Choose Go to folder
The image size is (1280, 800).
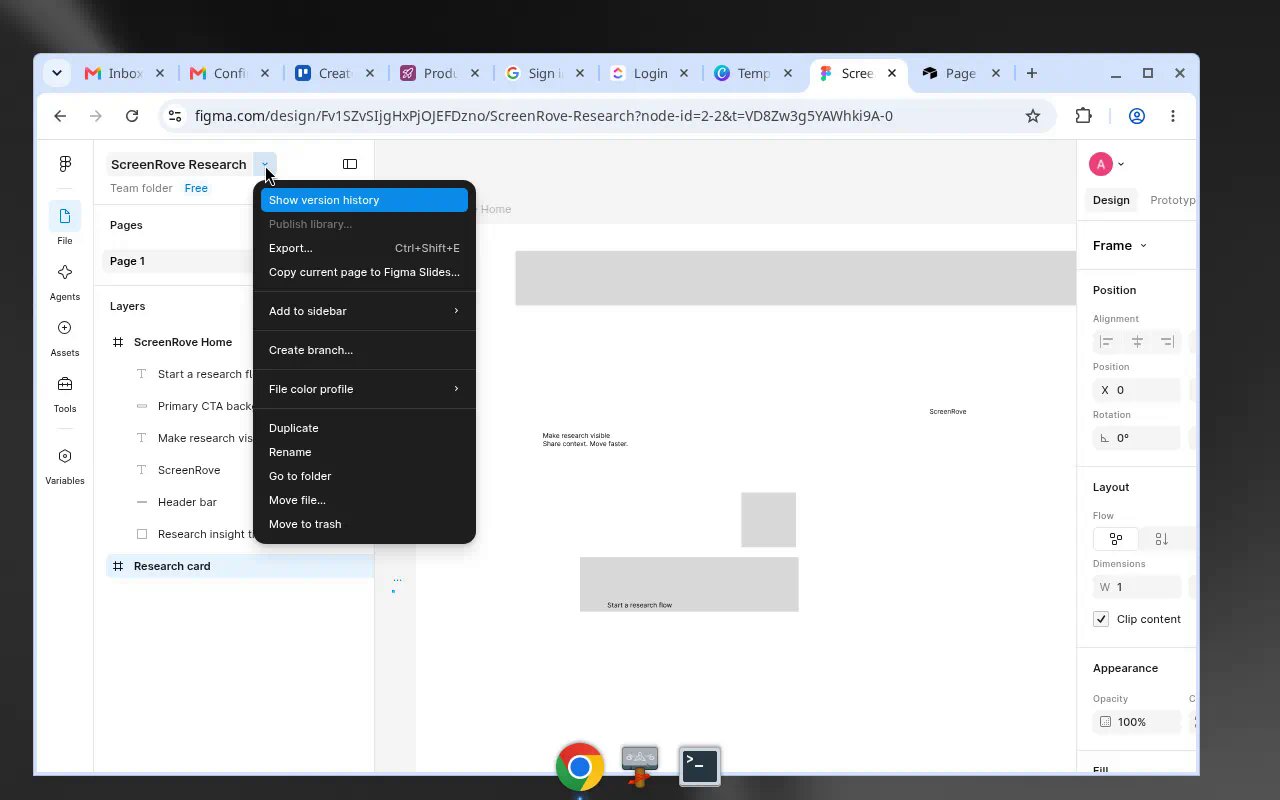(x=364, y=476)
